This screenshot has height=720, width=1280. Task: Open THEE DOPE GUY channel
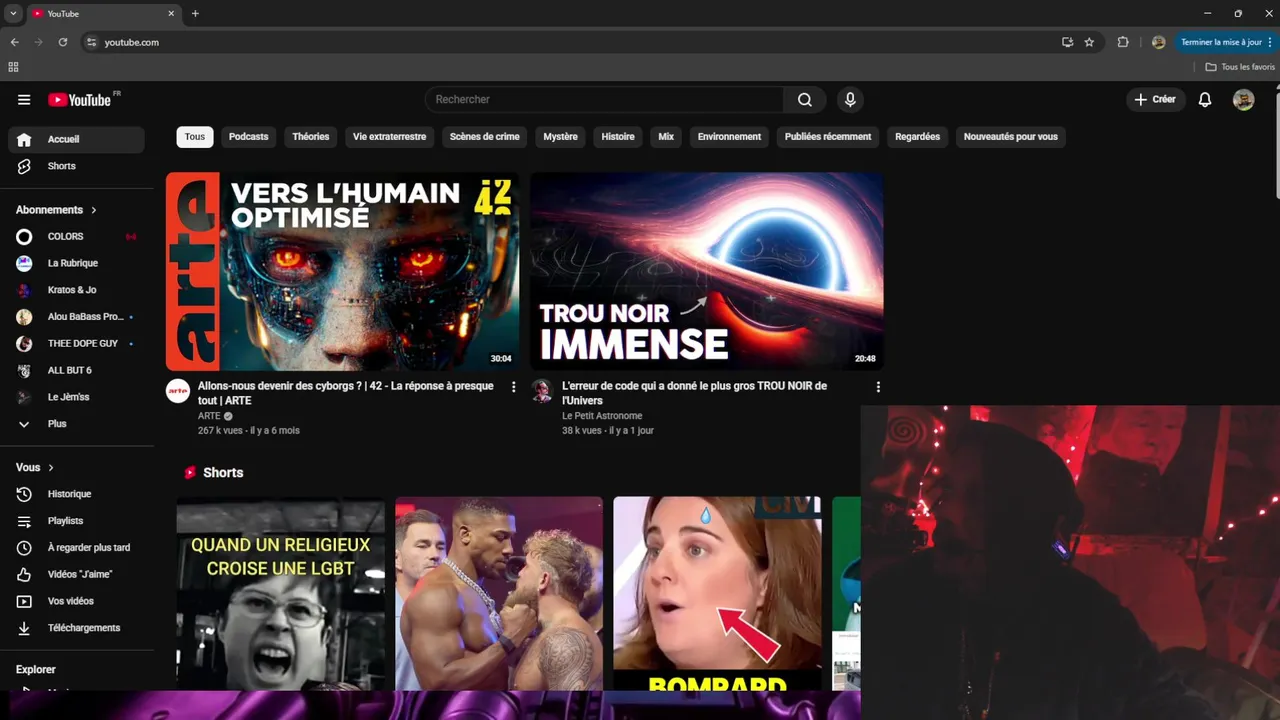(76, 344)
